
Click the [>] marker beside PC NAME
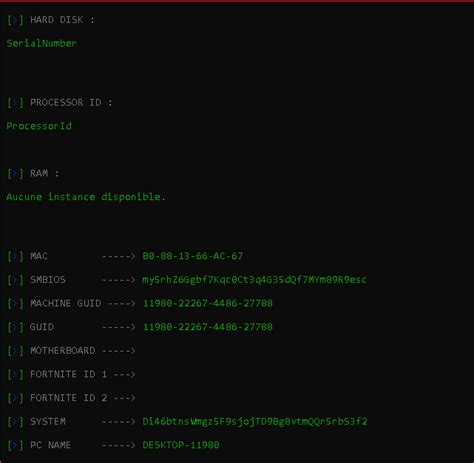(15, 445)
